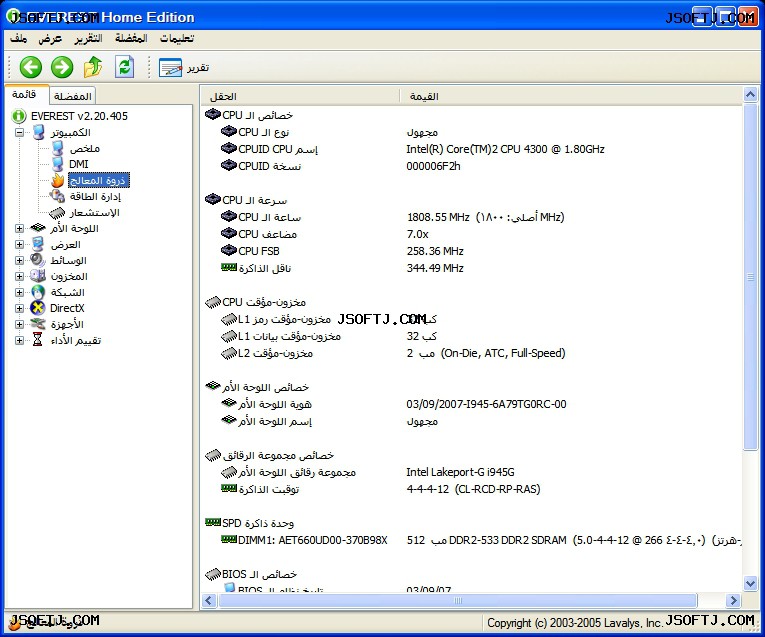Click the CPU icon beside سرعة الـ CPU
765x637 pixels.
pyautogui.click(x=213, y=199)
